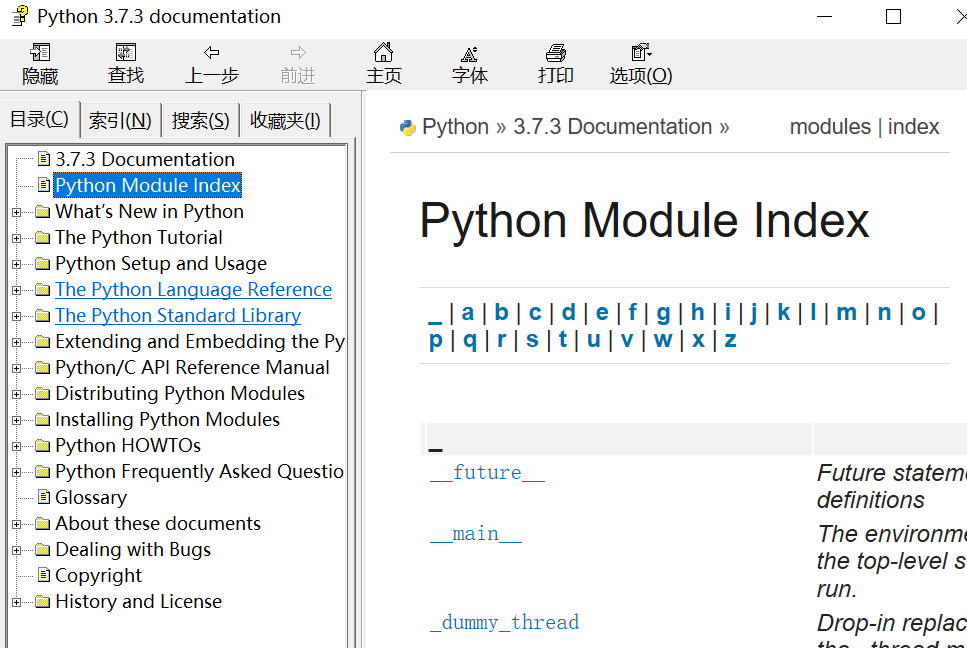Viewport: 967px width, 648px height.
Task: Click the modules link in header
Action: point(830,127)
